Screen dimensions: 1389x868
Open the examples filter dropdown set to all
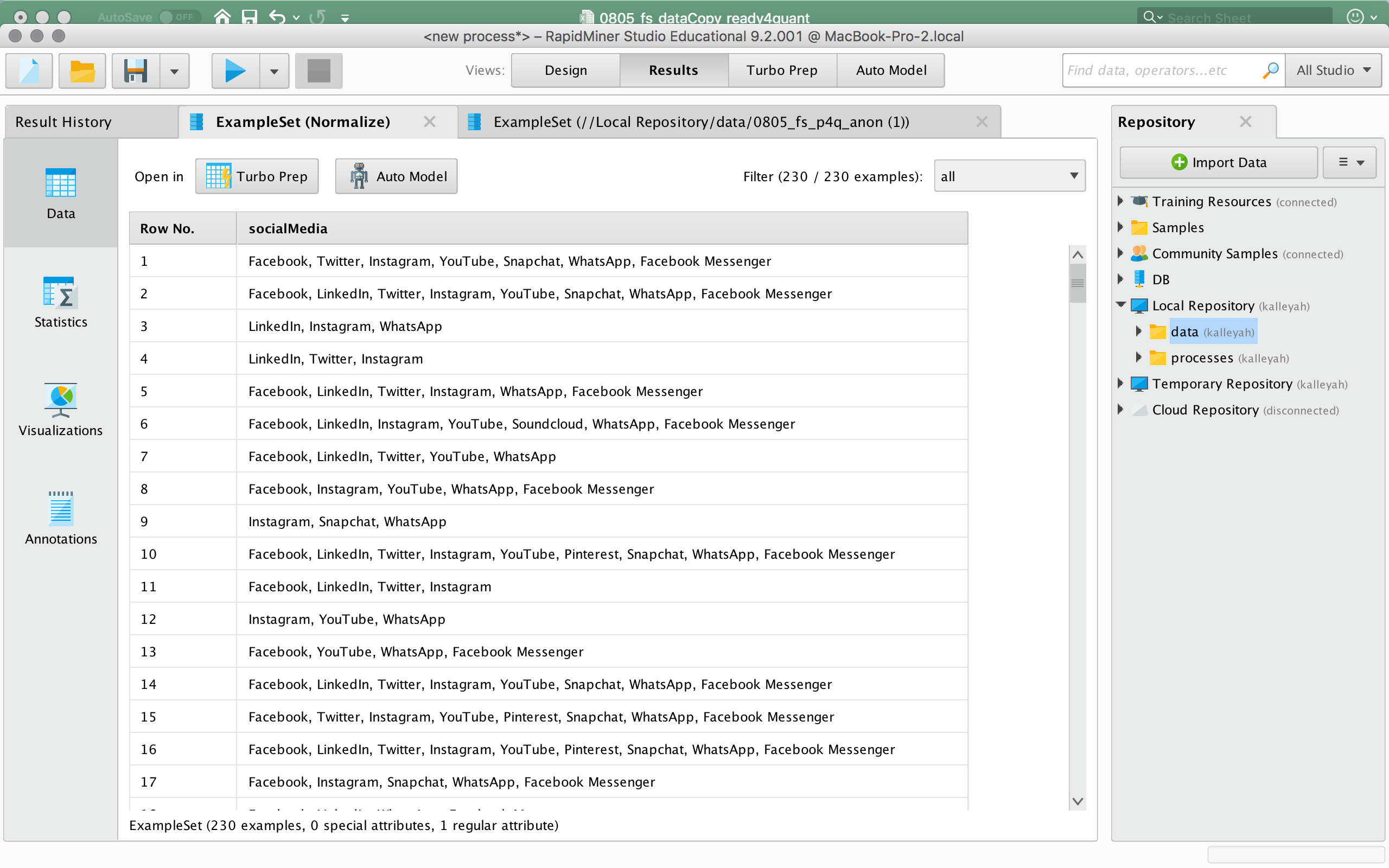click(x=1010, y=176)
